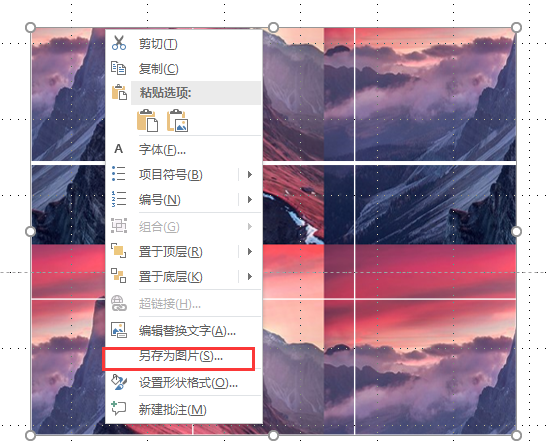
Task: Click the Font letter A icon
Action: pyautogui.click(x=118, y=149)
